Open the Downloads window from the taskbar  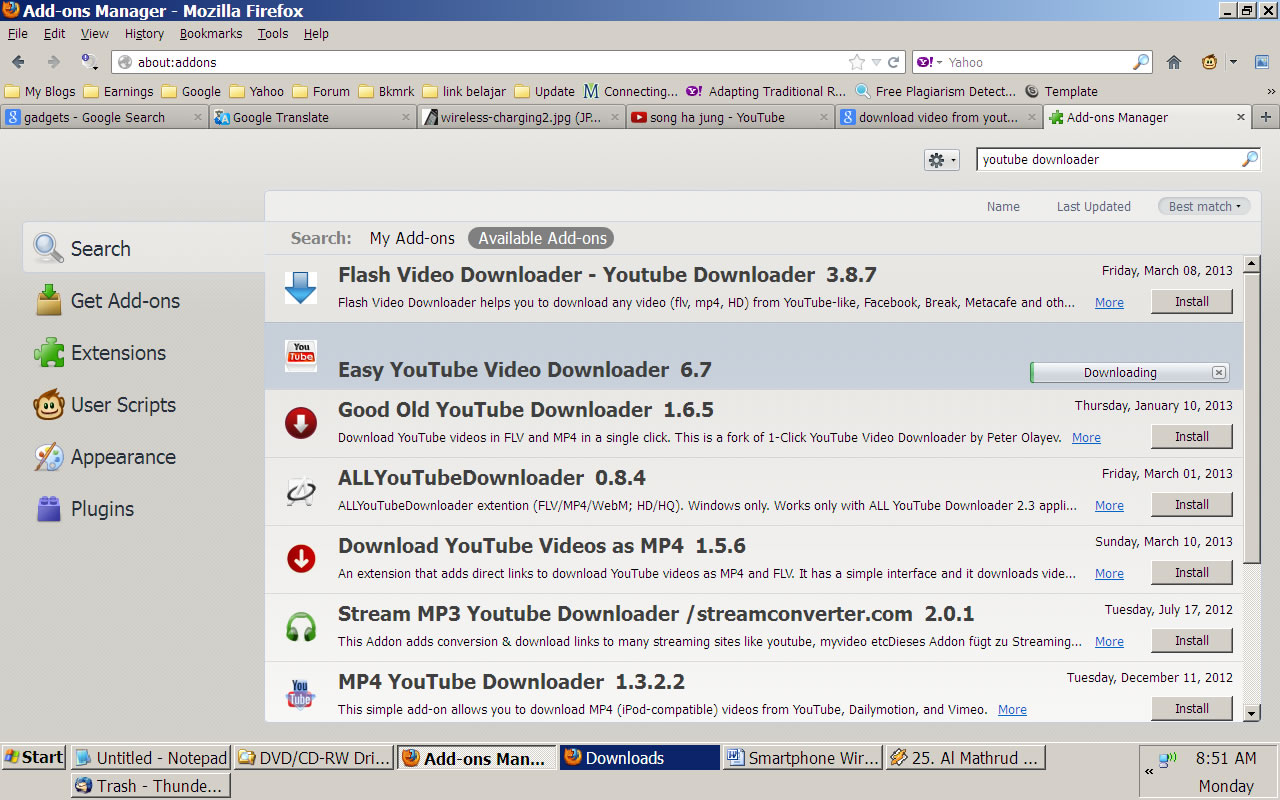point(639,758)
